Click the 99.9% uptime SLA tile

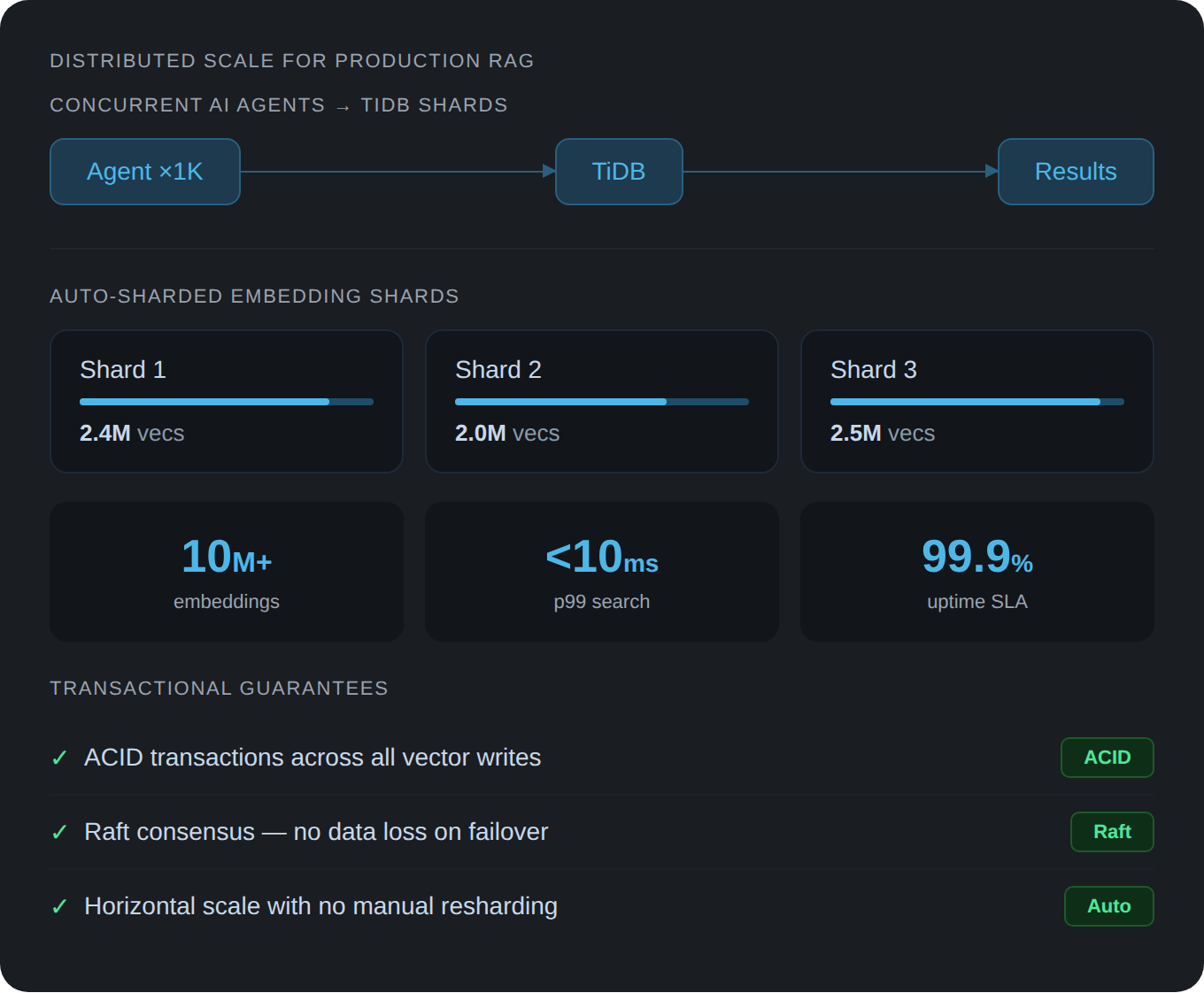(x=977, y=572)
